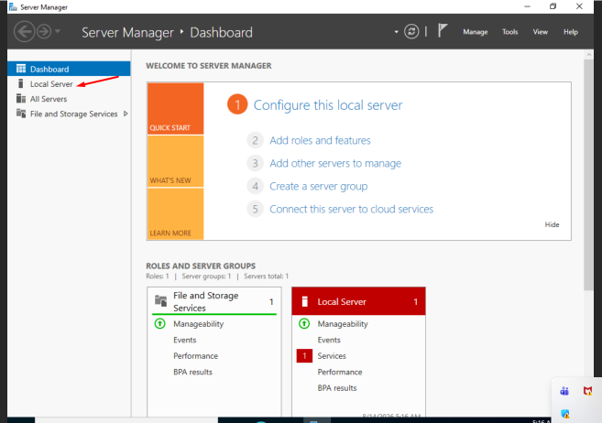Click the Teams tray icon
The width and height of the screenshot is (602, 423).
tap(564, 391)
